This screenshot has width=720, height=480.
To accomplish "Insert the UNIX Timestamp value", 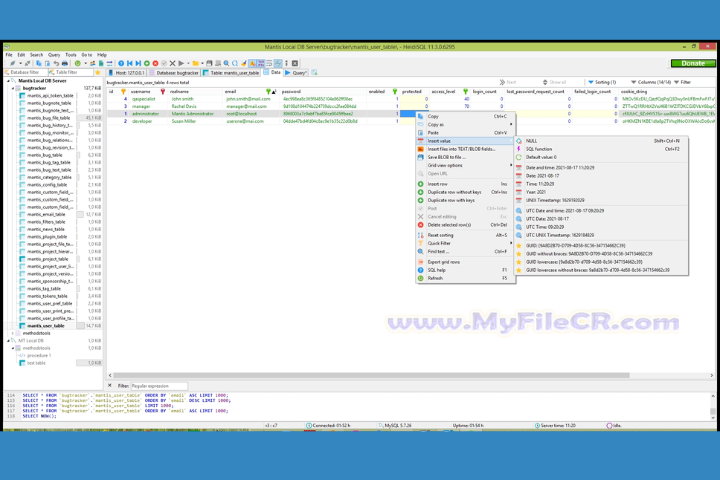I will click(601, 200).
